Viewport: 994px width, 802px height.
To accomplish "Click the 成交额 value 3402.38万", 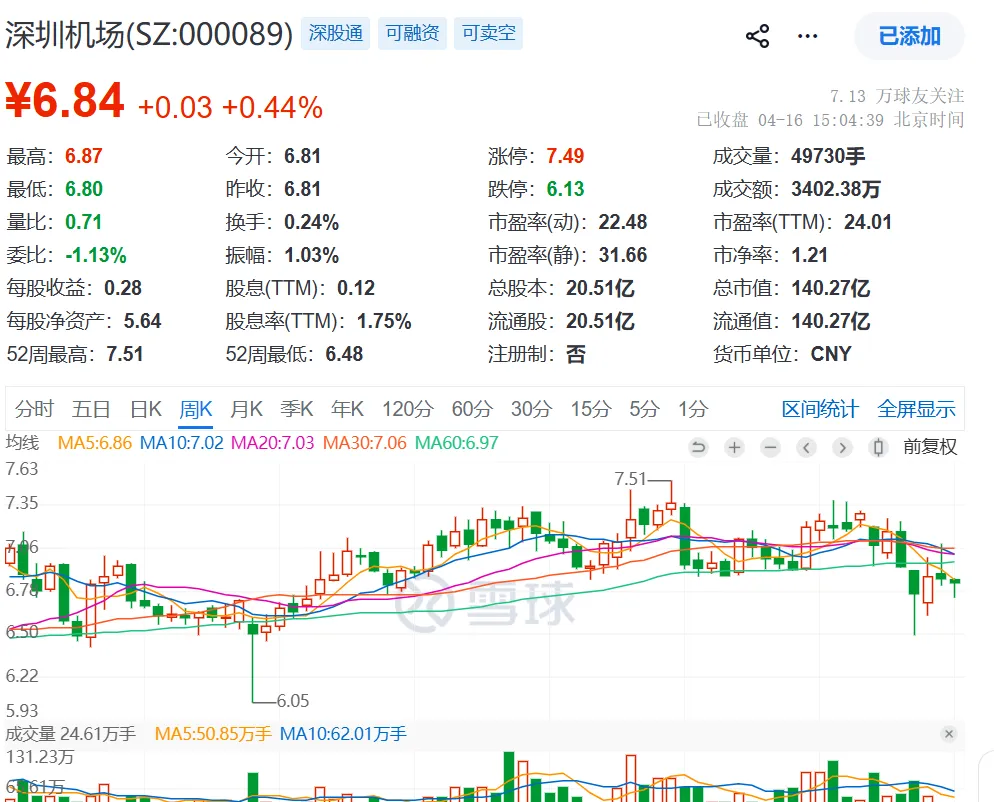I will pyautogui.click(x=836, y=189).
